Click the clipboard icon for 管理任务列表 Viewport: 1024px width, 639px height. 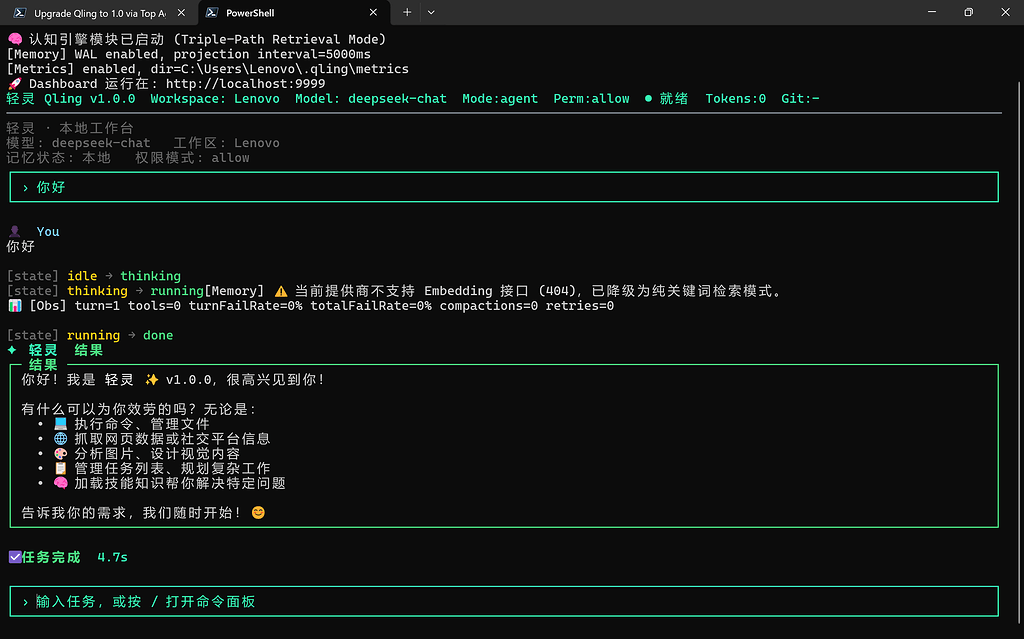pyautogui.click(x=61, y=468)
